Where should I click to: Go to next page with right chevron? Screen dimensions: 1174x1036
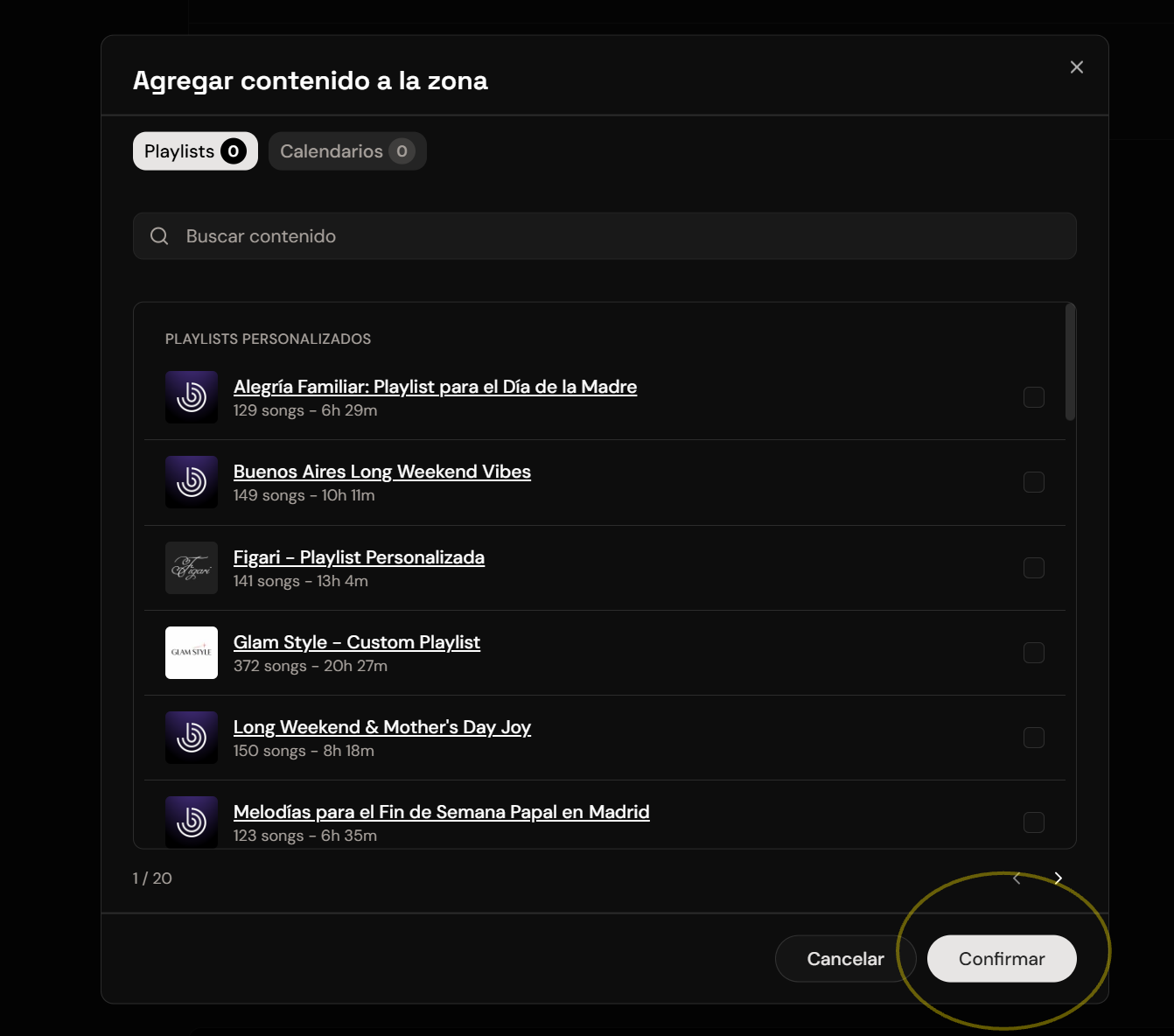pyautogui.click(x=1059, y=878)
